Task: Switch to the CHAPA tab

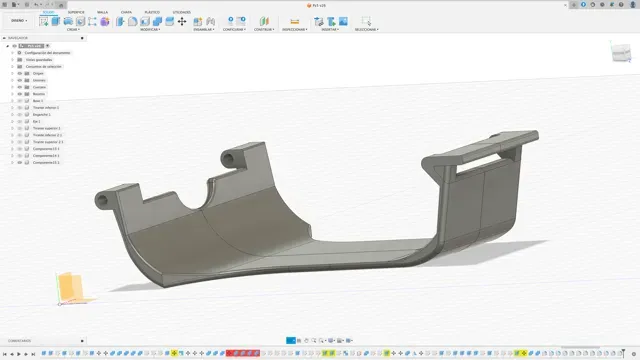Action: 126,12
